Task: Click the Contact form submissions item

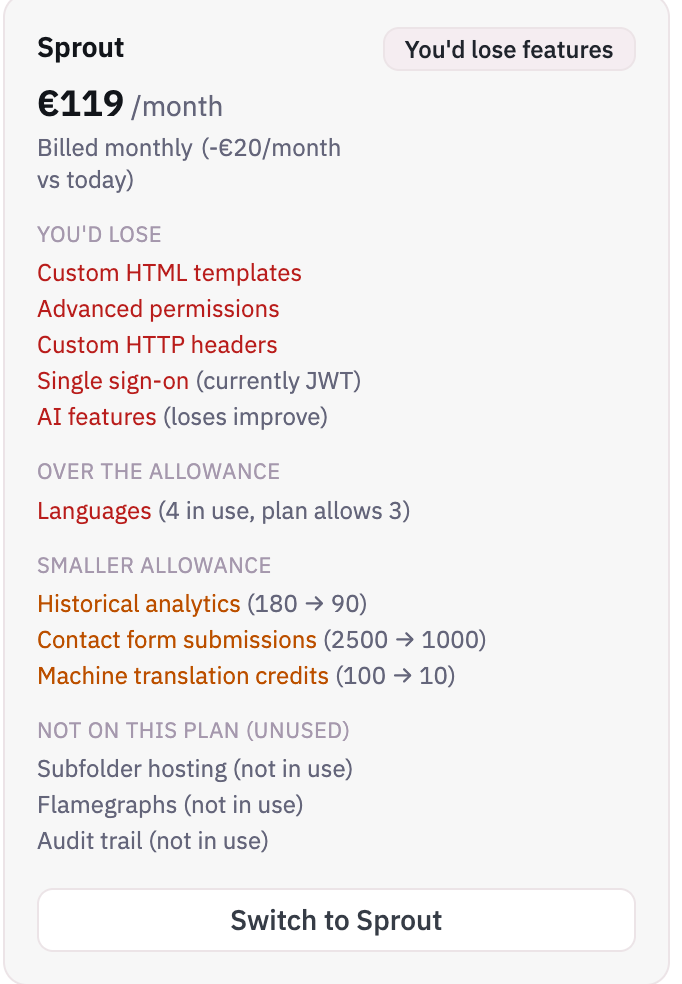Action: pyautogui.click(x=262, y=639)
